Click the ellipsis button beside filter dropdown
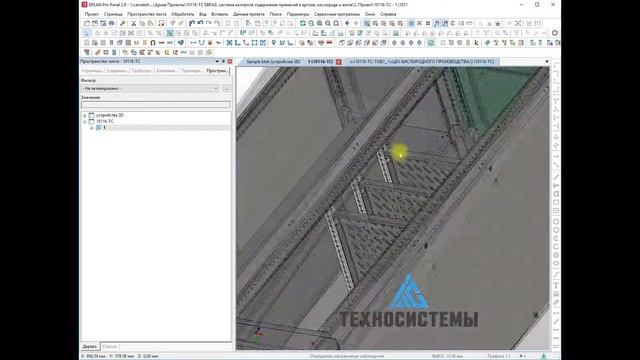The image size is (640, 360). click(x=227, y=88)
